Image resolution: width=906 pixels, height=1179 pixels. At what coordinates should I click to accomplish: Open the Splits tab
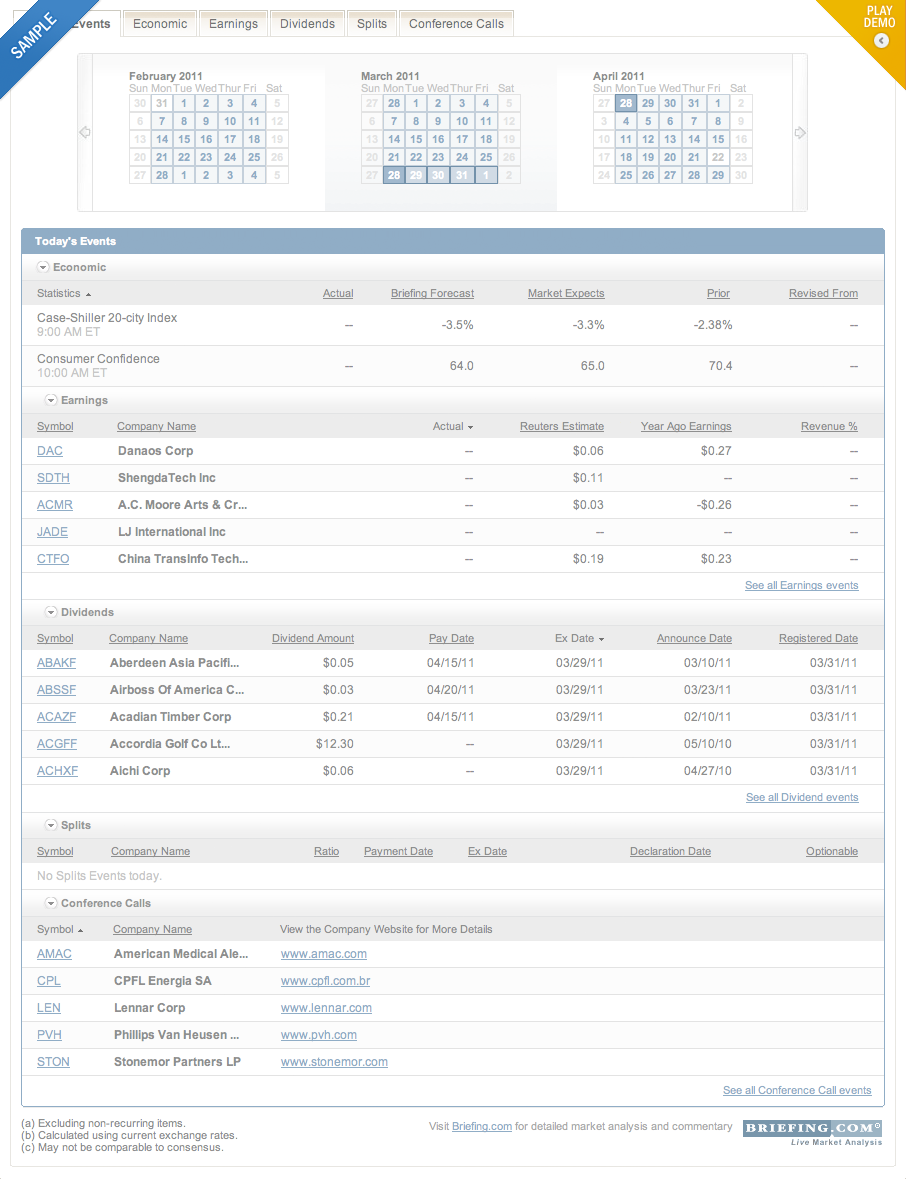pyautogui.click(x=371, y=24)
